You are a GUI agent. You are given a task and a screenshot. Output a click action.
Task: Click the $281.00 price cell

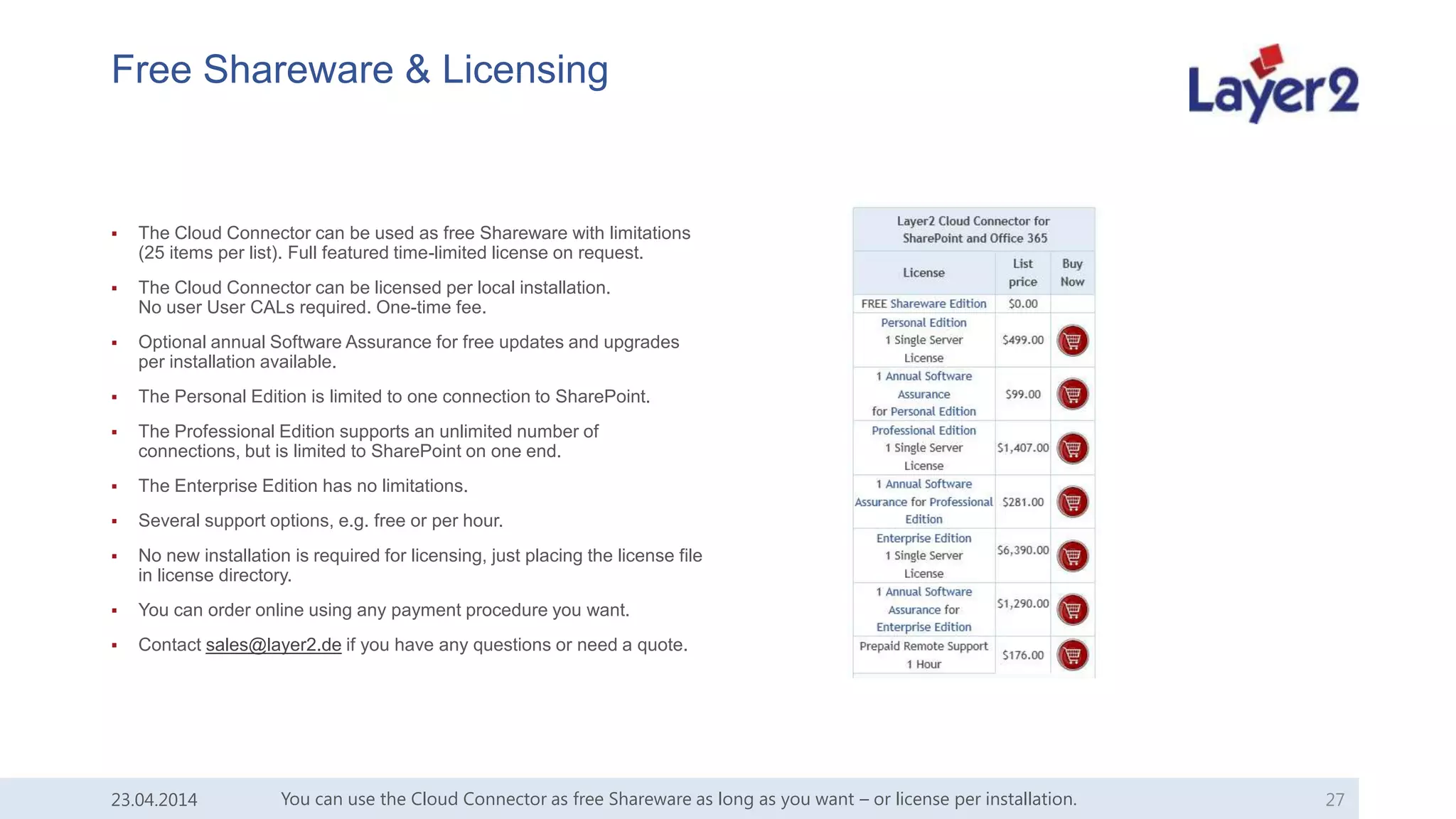coord(1022,502)
